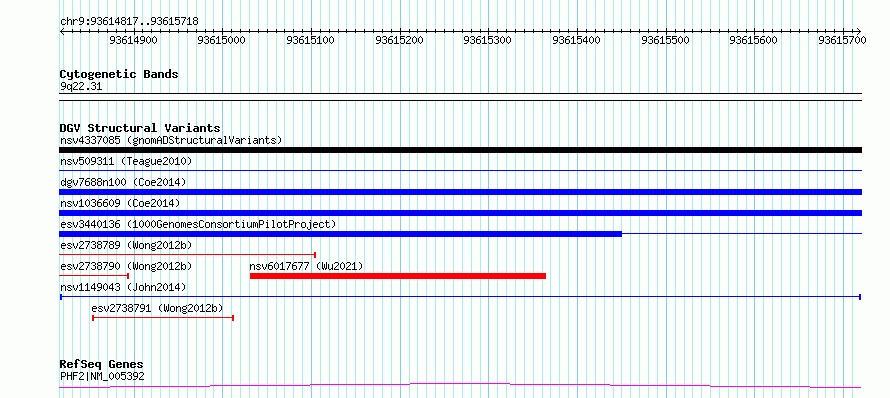The height and width of the screenshot is (398, 890).
Task: Select the thick blue dgv7688n100 bar
Action: click(x=460, y=192)
